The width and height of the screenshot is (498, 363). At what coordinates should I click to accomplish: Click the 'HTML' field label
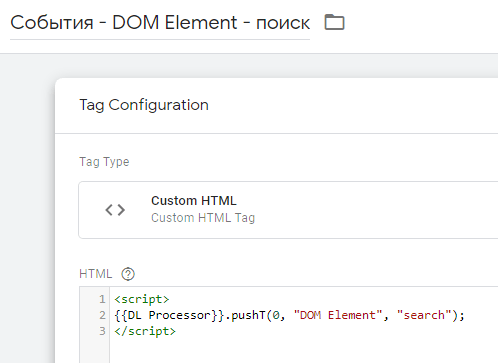[96, 274]
